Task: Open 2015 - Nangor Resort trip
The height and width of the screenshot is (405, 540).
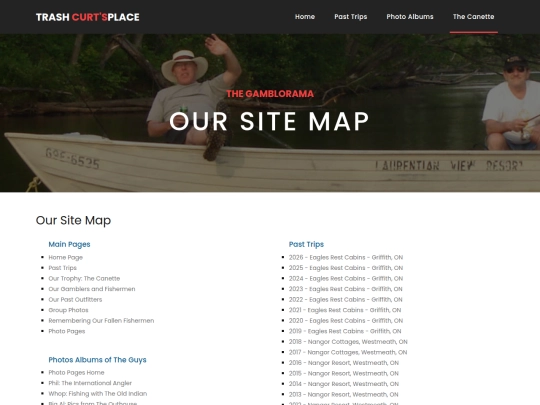Action: coord(344,373)
